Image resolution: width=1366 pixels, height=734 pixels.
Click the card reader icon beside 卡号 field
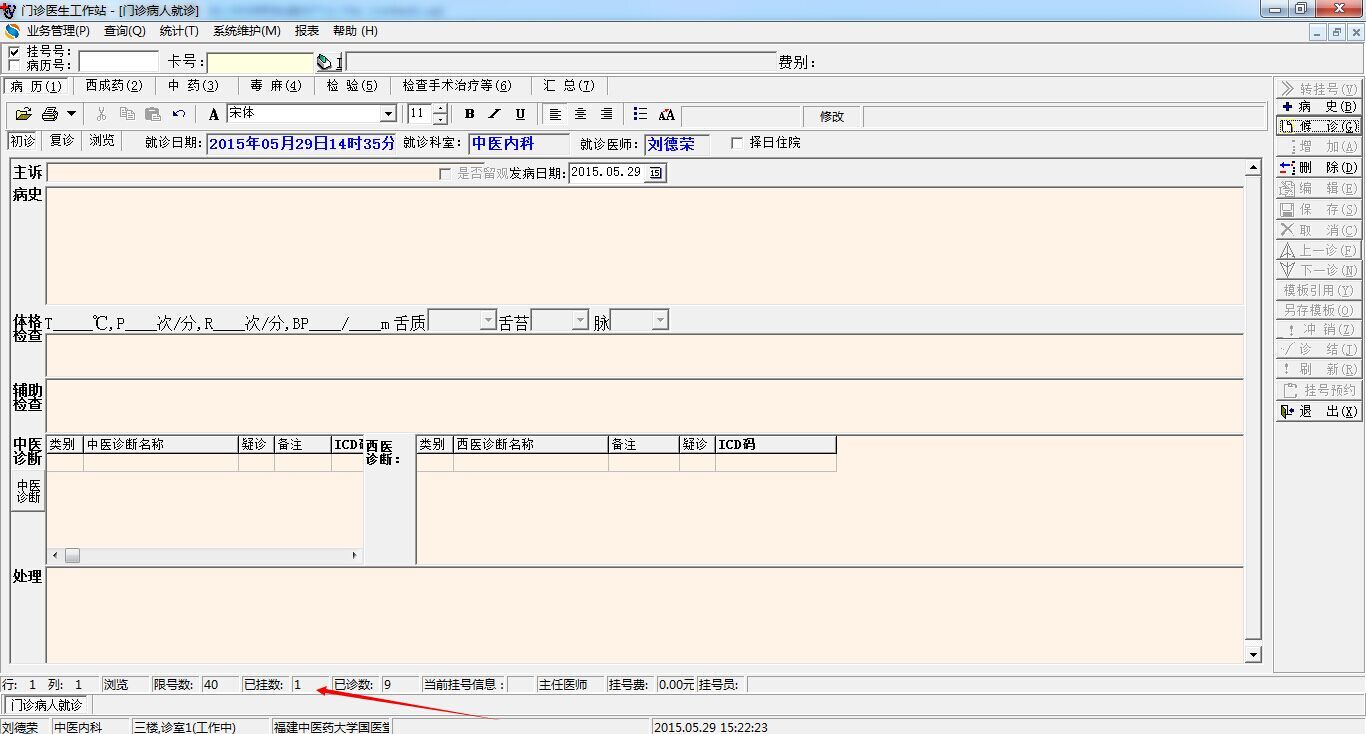coord(325,62)
